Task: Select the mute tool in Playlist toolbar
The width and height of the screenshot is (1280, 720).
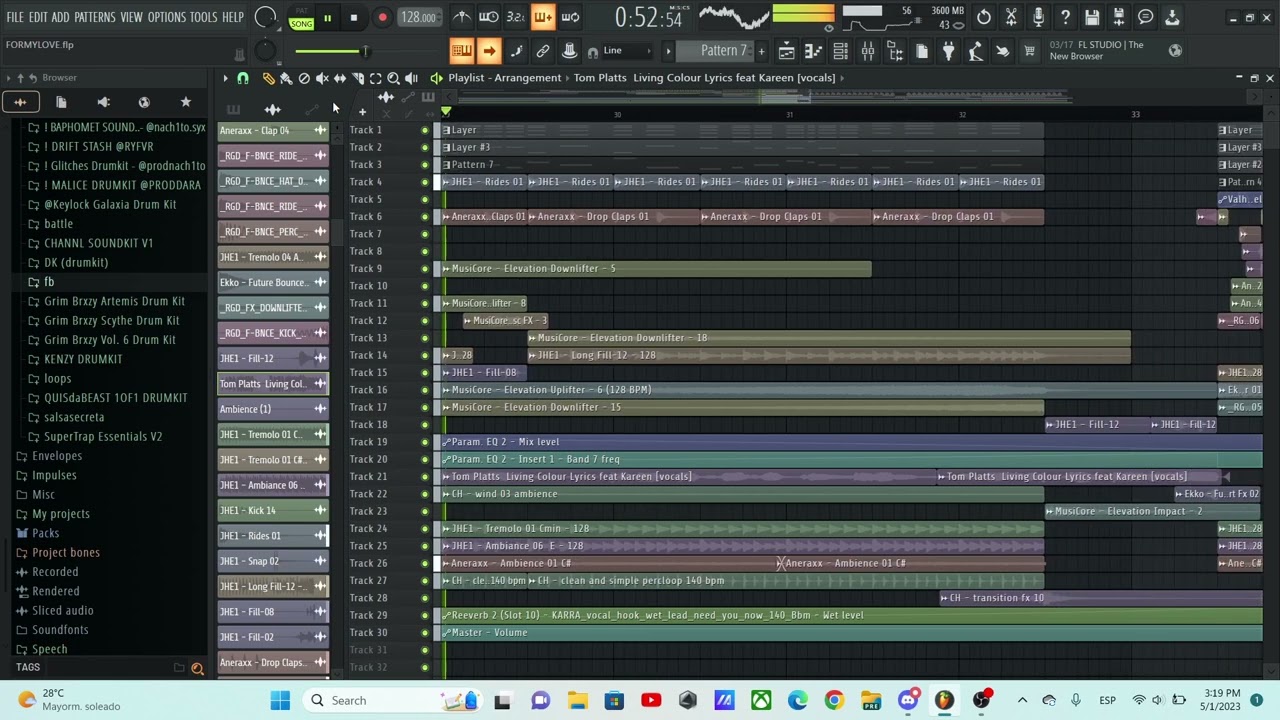Action: [x=322, y=78]
